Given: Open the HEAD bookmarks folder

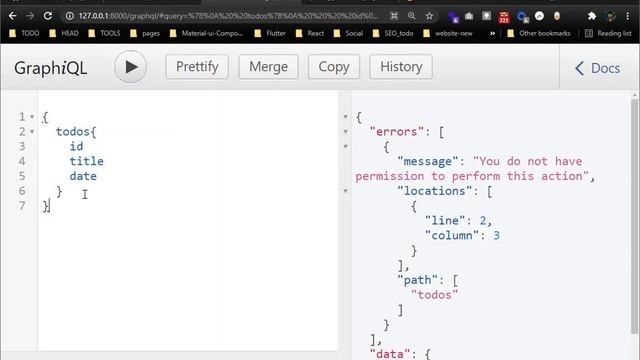Looking at the screenshot, I should [64, 33].
